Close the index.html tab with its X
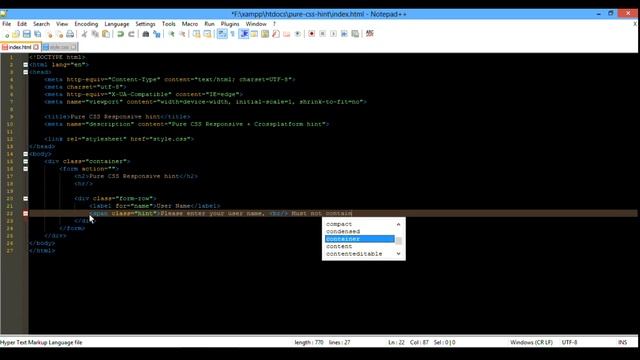 (36, 47)
